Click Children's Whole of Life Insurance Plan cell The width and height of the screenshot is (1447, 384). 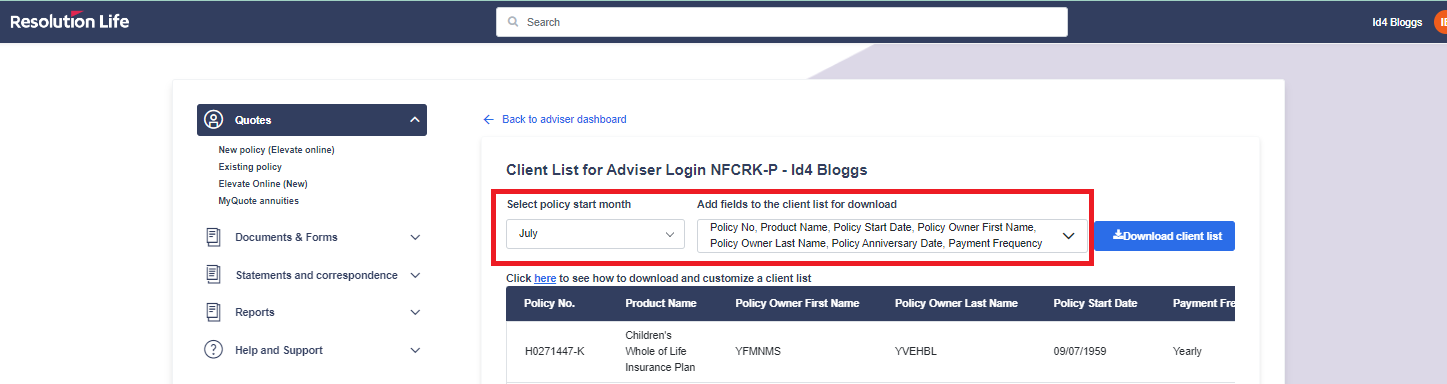[x=660, y=351]
